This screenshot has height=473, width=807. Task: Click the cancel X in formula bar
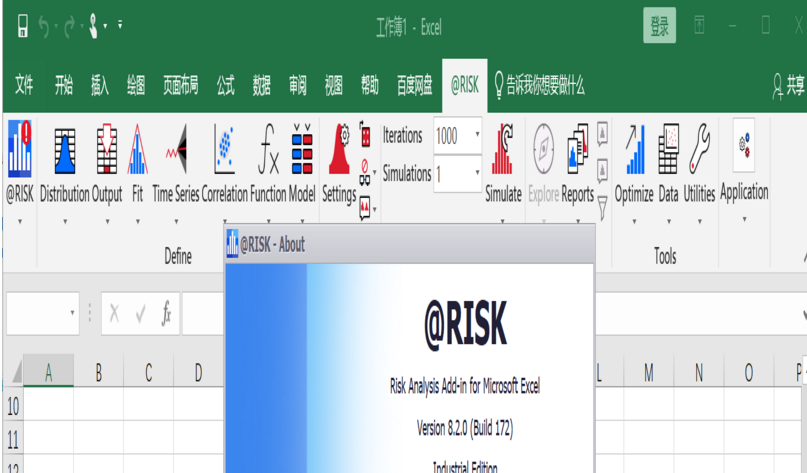point(114,313)
